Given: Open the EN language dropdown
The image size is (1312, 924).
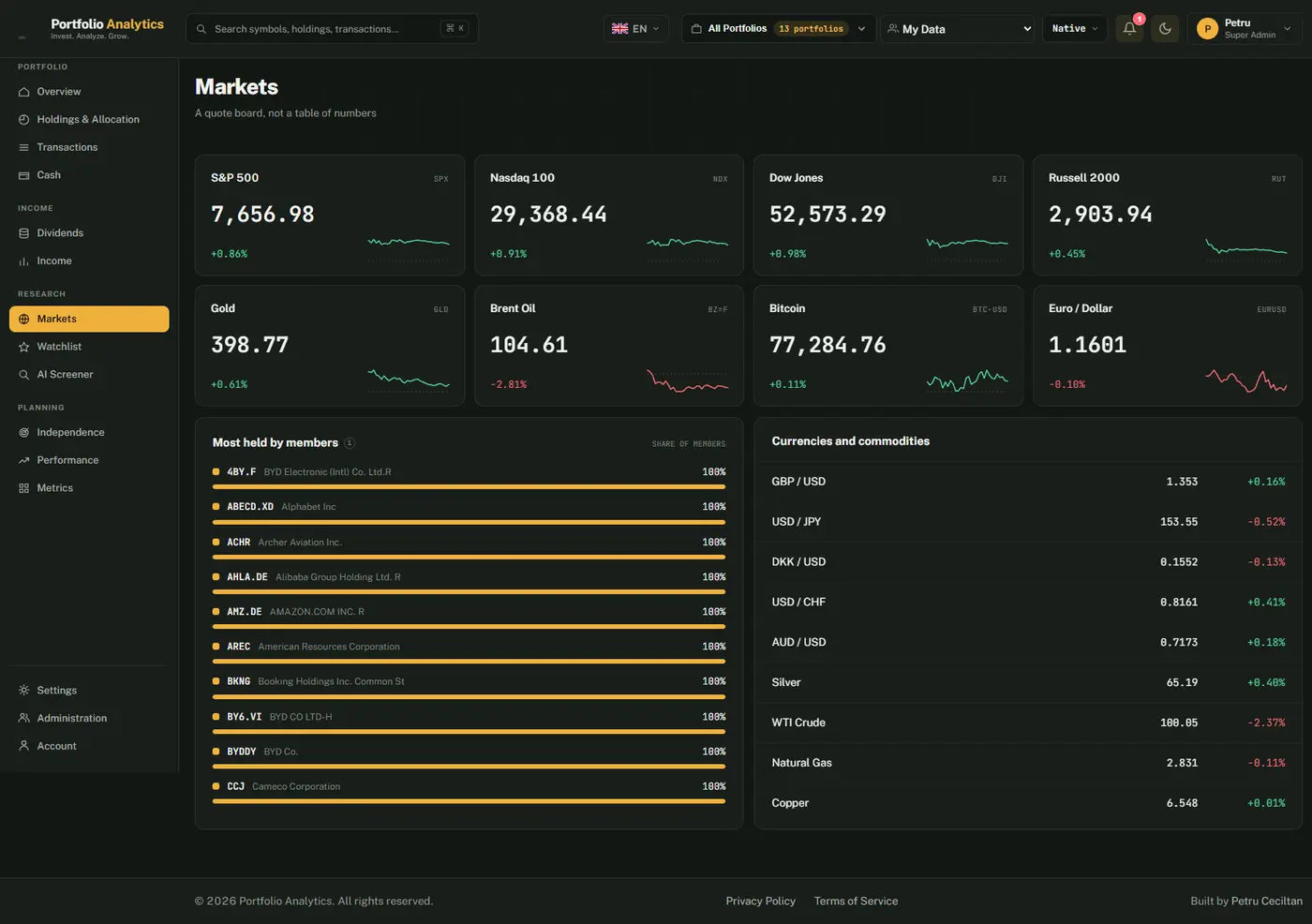Looking at the screenshot, I should pos(636,29).
